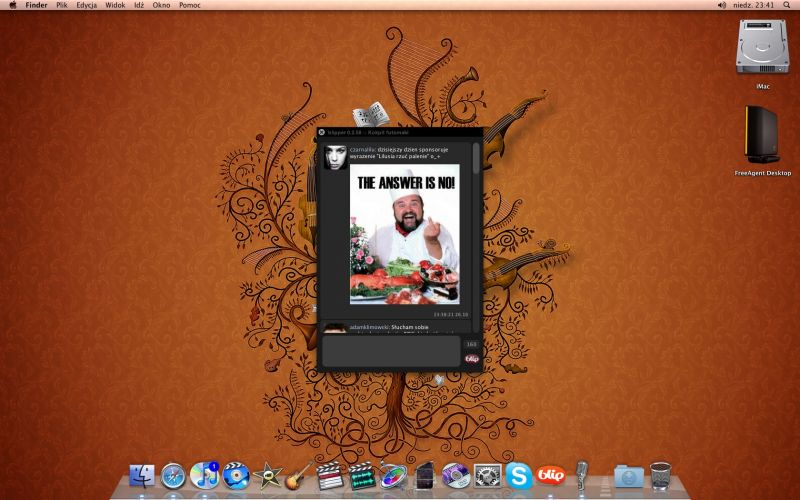The height and width of the screenshot is (500, 800).
Task: Open Soundtrack waveform clapperboard in dock
Action: pos(362,476)
